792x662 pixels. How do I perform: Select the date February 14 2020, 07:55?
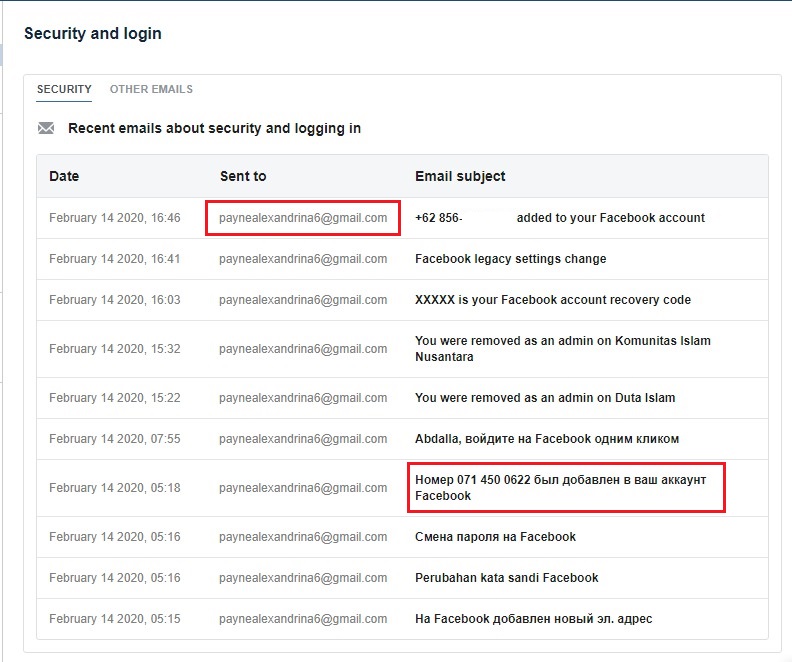click(x=115, y=439)
